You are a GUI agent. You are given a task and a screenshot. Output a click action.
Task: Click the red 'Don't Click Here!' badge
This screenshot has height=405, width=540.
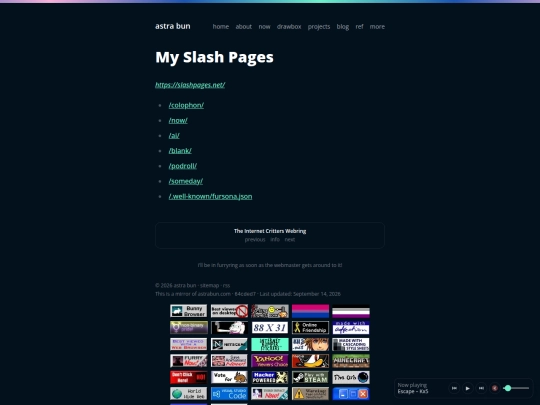coord(189,377)
